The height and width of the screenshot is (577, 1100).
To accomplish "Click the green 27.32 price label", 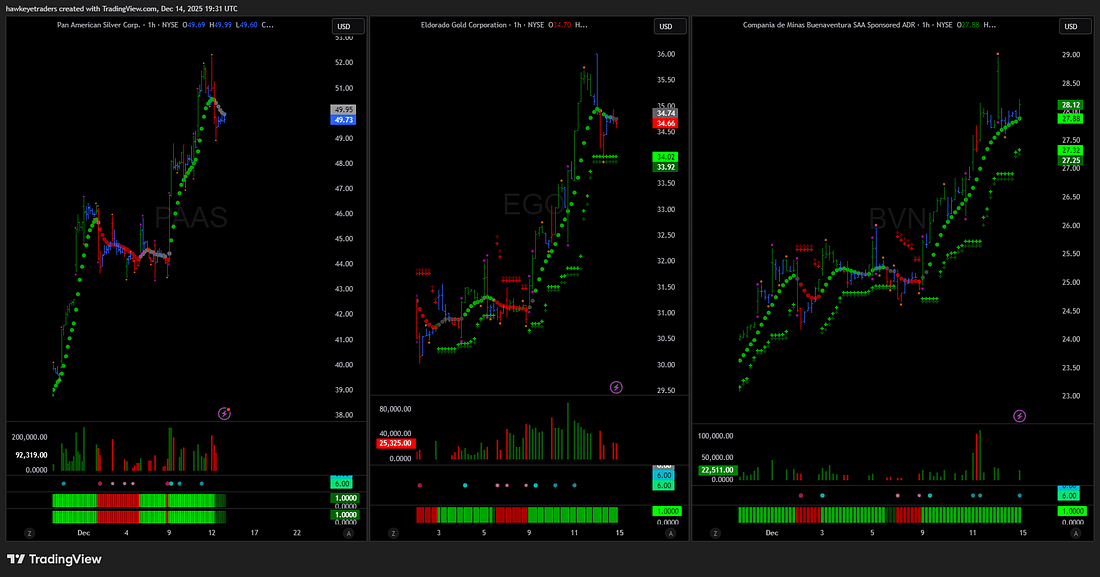I will [1071, 150].
